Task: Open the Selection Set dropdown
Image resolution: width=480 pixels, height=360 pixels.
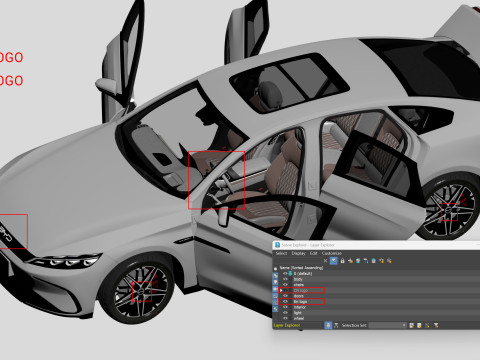Action: [388, 325]
